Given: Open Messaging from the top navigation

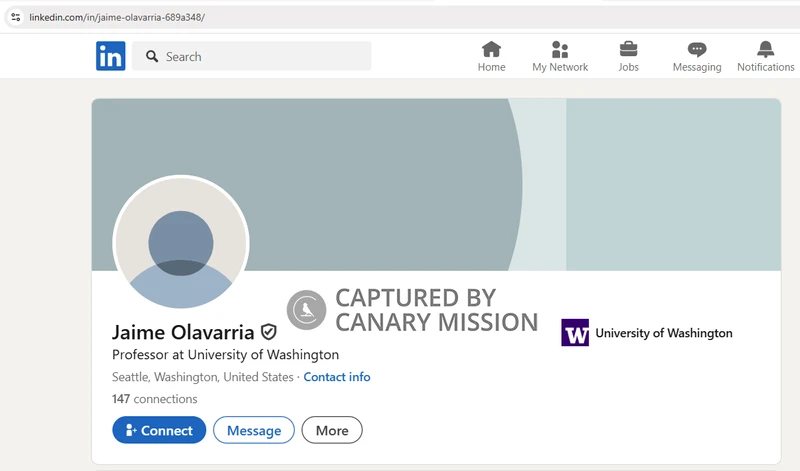Looking at the screenshot, I should tap(697, 50).
